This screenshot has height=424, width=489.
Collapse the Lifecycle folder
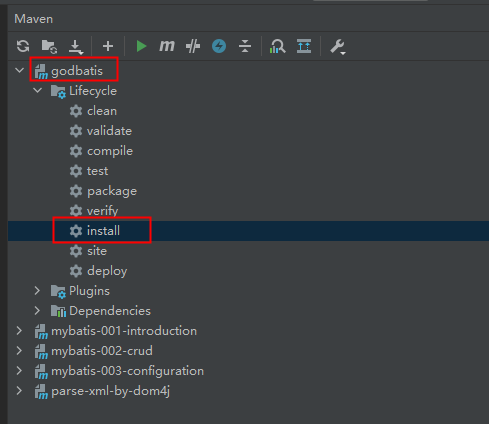click(x=38, y=90)
